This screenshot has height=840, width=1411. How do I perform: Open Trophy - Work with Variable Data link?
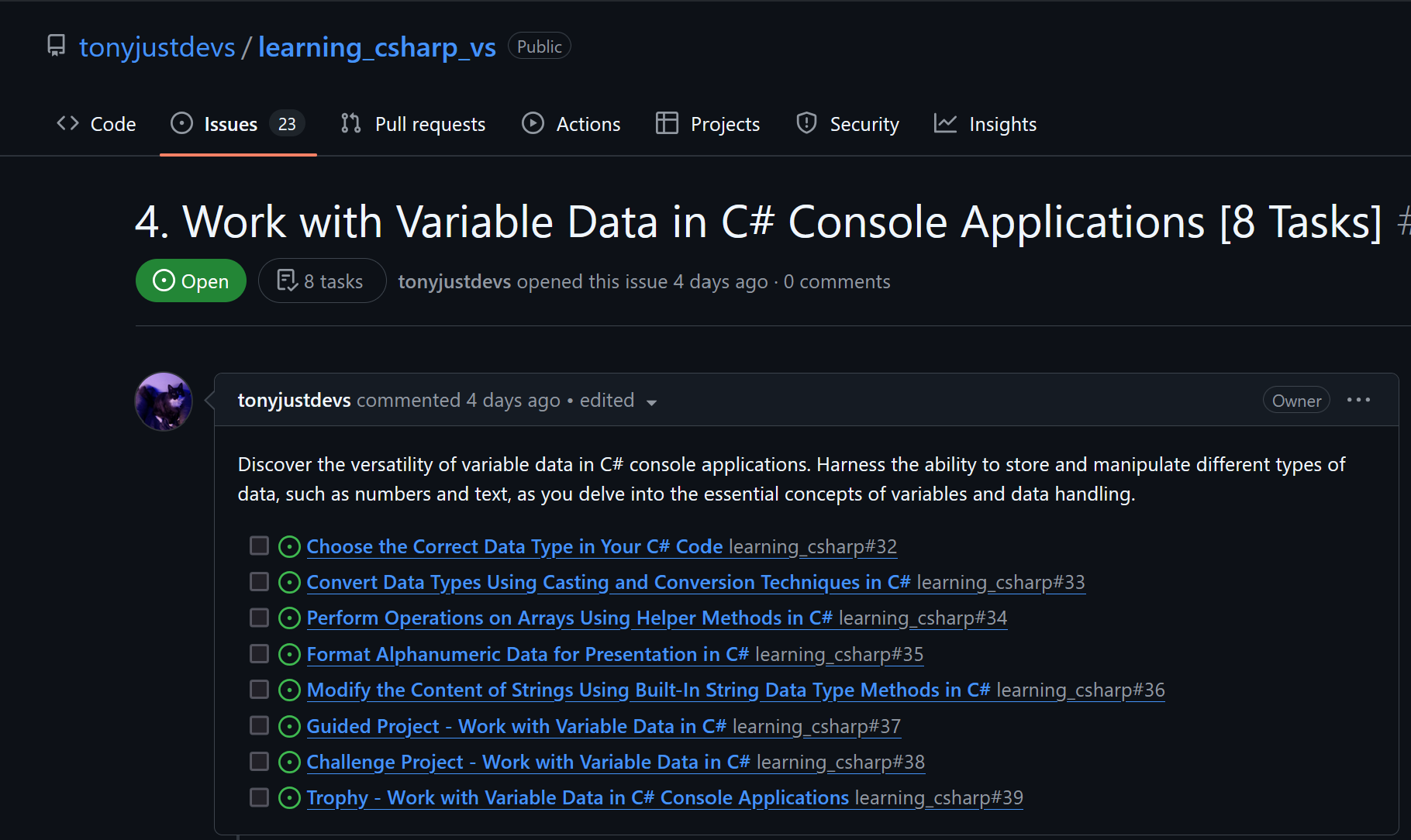(x=578, y=797)
